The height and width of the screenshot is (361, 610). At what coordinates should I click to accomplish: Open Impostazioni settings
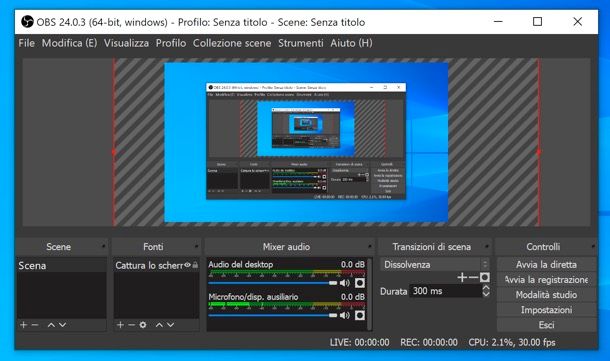pyautogui.click(x=546, y=310)
